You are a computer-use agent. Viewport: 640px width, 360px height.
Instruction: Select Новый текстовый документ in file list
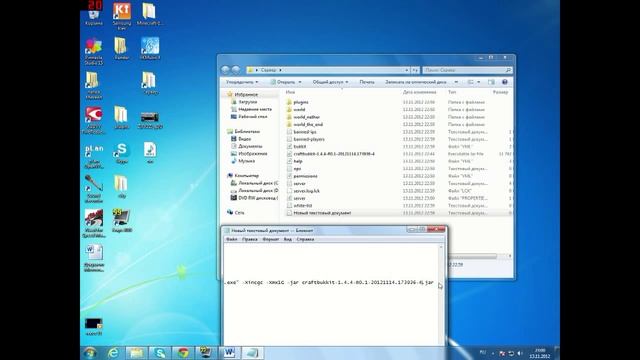click(322, 213)
